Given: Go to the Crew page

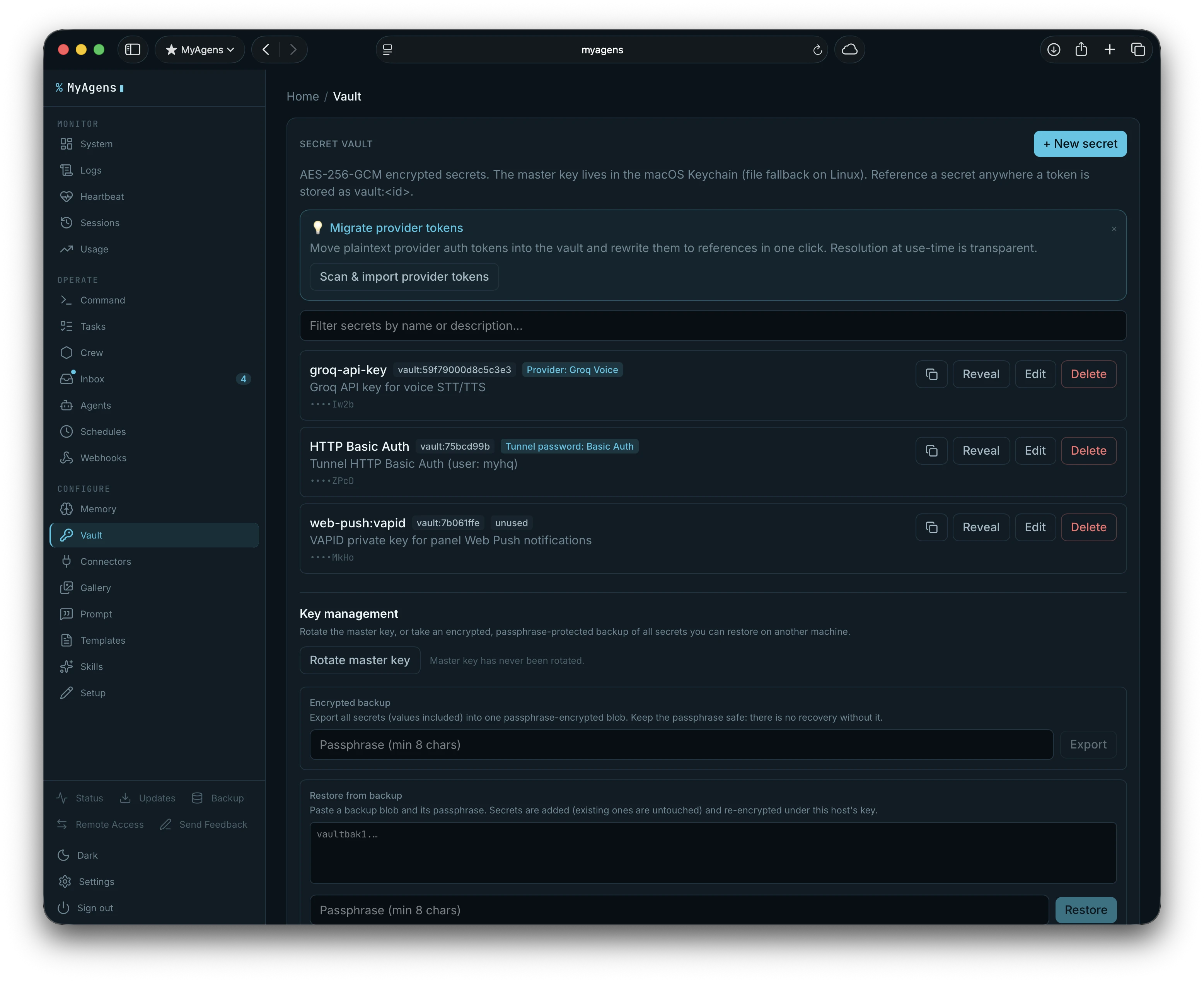Looking at the screenshot, I should (154, 353).
